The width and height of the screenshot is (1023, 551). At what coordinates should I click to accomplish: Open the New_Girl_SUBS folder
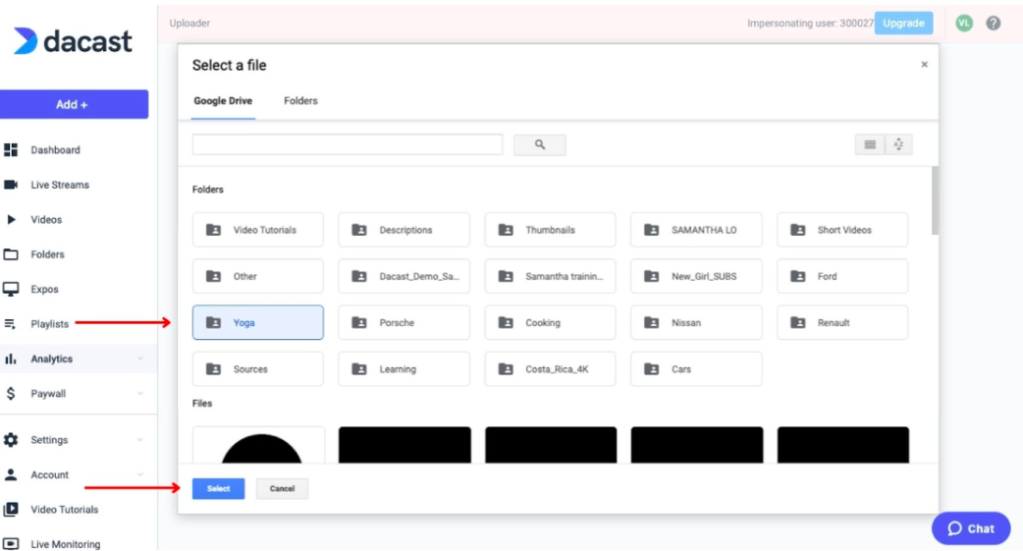click(x=696, y=276)
